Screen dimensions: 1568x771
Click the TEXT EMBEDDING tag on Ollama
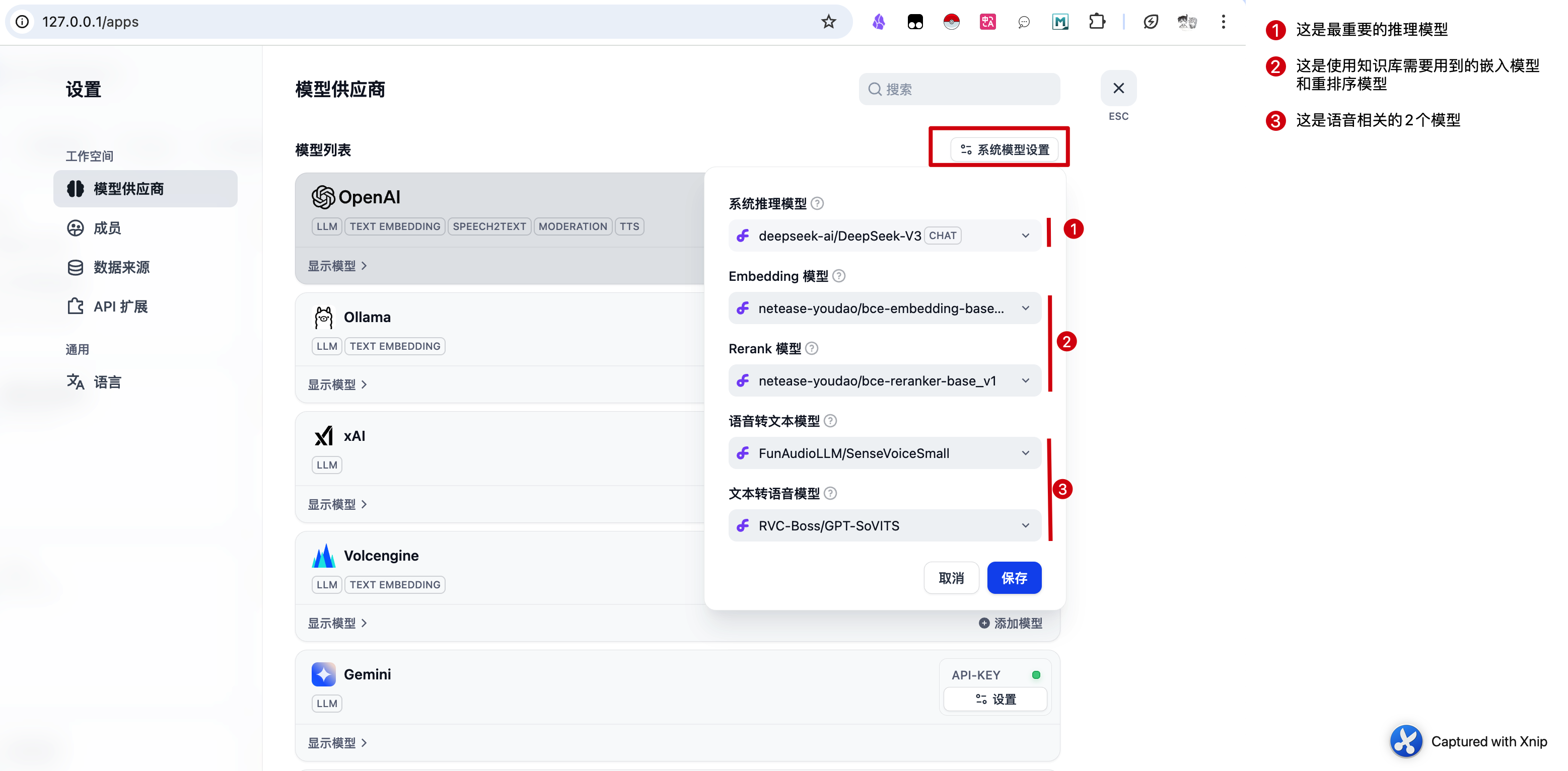pyautogui.click(x=395, y=346)
